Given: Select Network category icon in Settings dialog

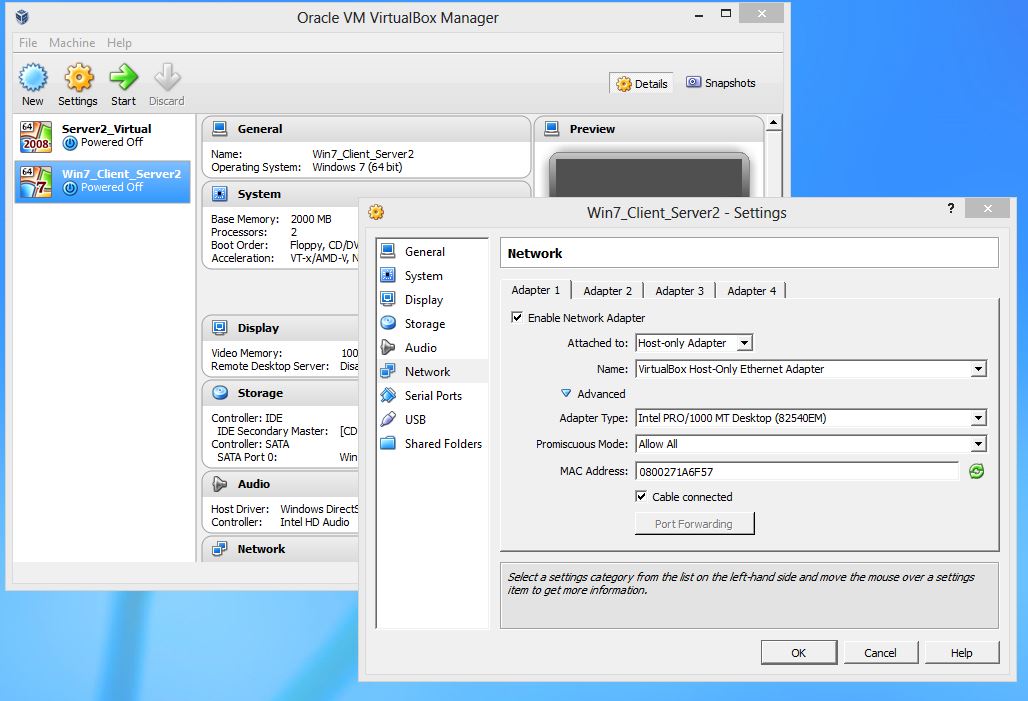Looking at the screenshot, I should click(388, 371).
